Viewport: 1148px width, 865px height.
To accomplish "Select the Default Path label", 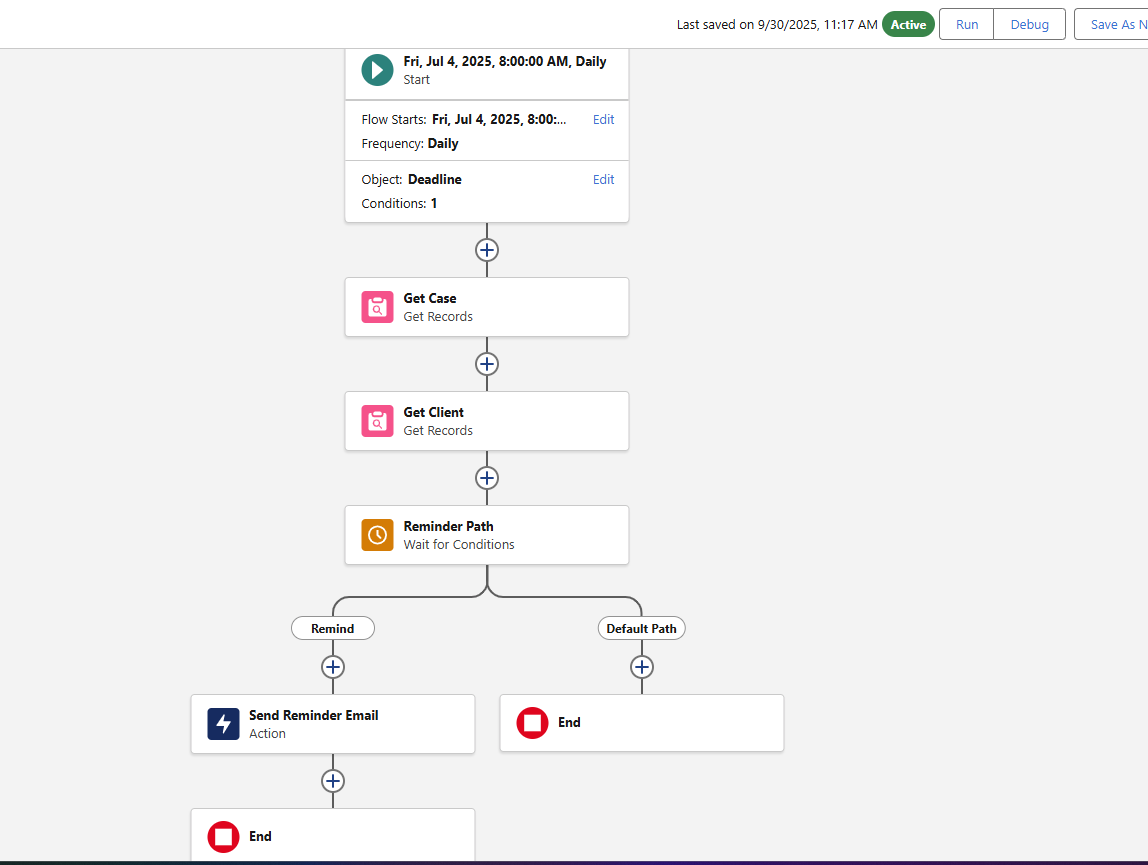I will tap(642, 629).
